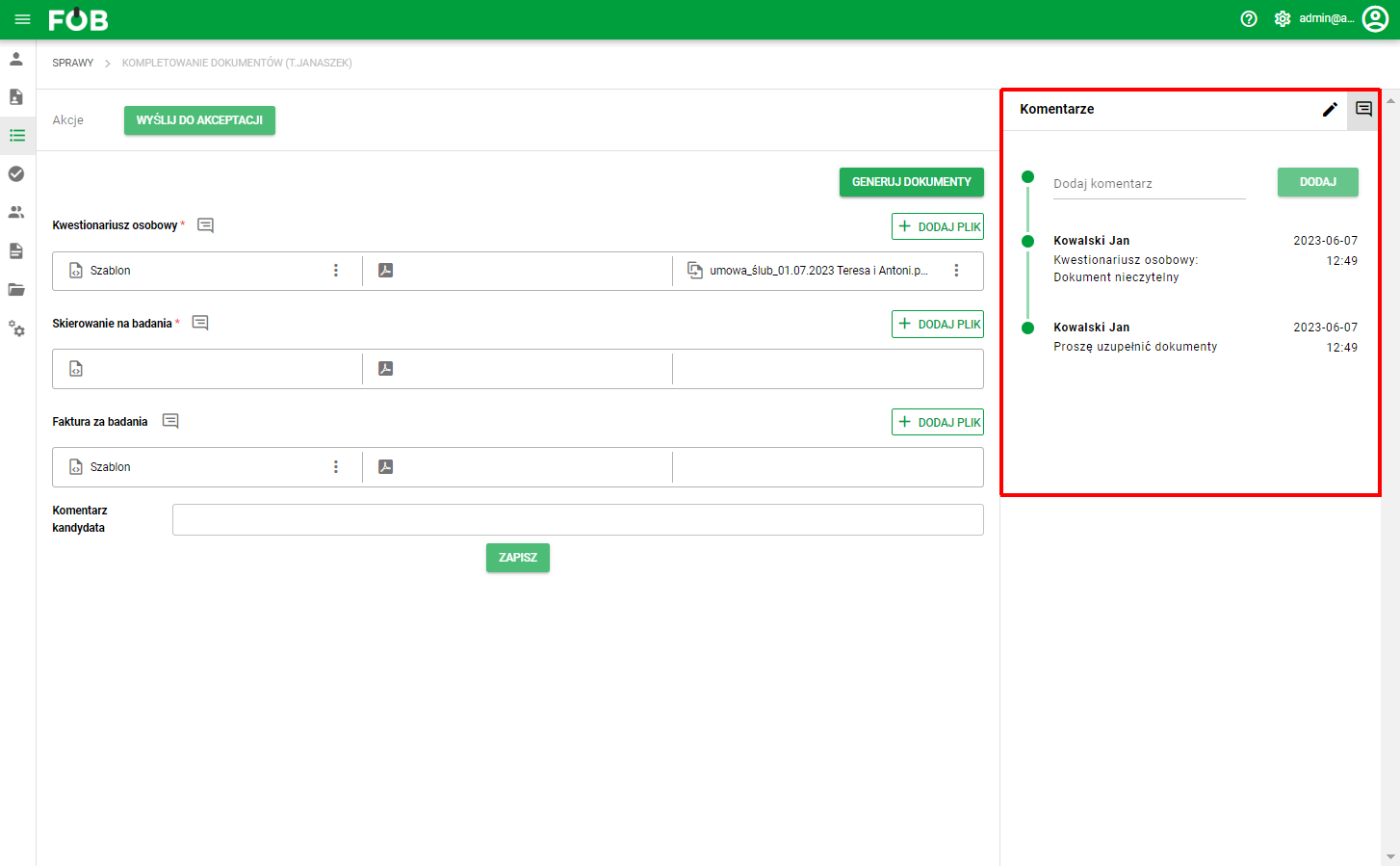The width and height of the screenshot is (1400, 866).
Task: Open Szablon options menu in Faktura za badania row
Action: pyautogui.click(x=336, y=467)
